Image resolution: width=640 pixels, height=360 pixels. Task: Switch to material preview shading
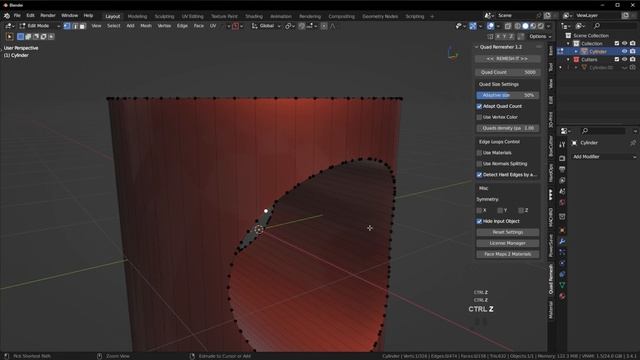coord(533,26)
